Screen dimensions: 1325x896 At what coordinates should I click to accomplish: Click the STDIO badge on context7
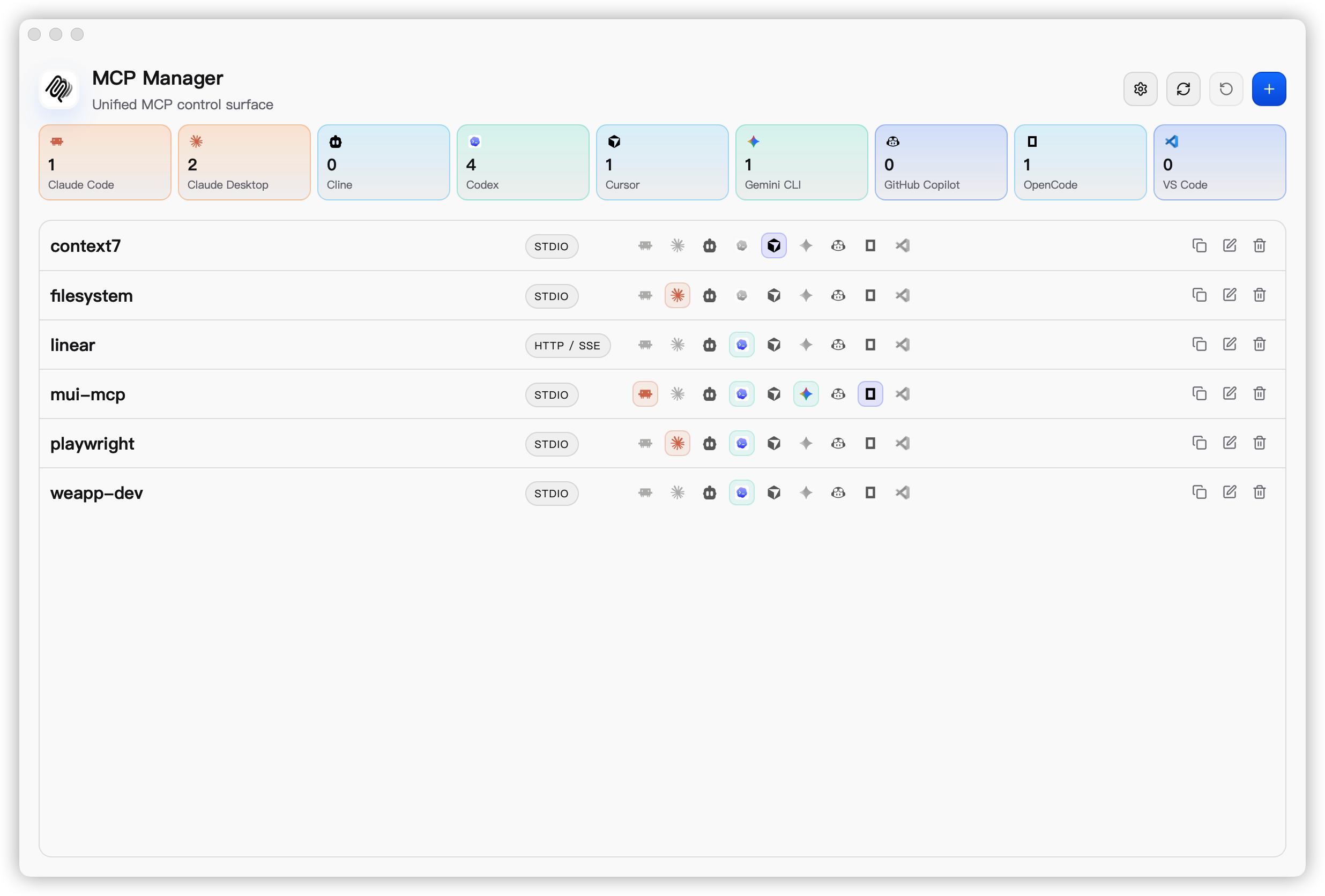click(x=552, y=246)
